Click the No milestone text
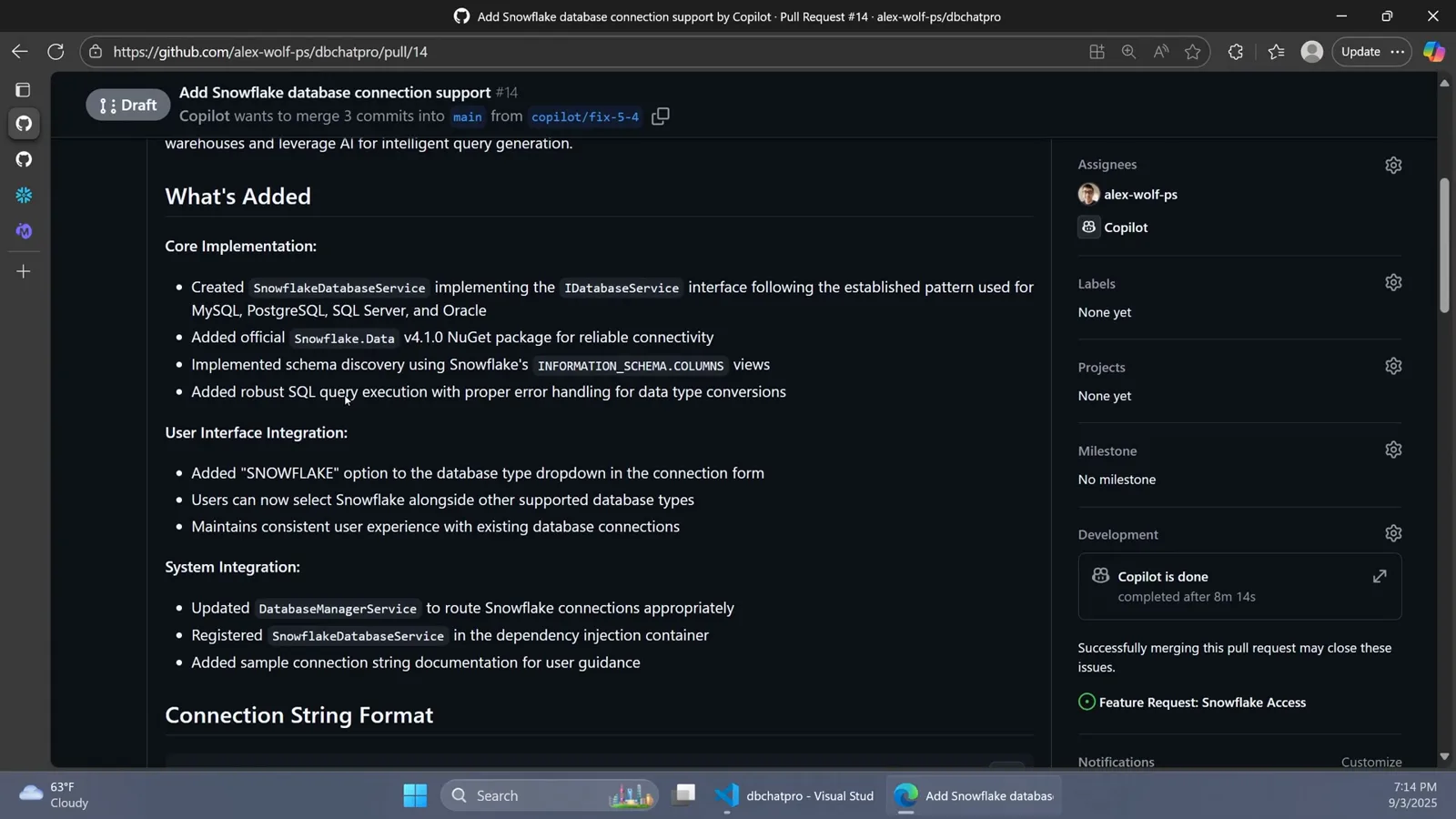1456x819 pixels. [x=1117, y=480]
